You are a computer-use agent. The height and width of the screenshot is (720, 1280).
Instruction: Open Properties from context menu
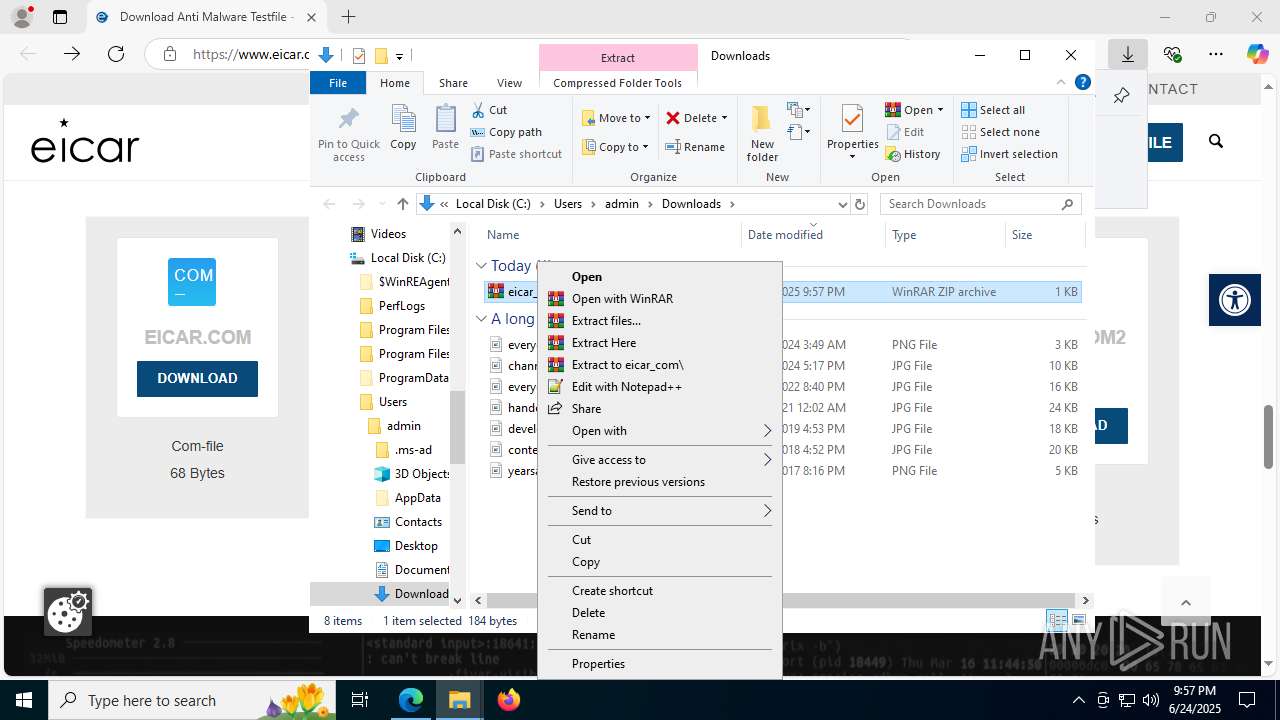[x=660, y=664]
